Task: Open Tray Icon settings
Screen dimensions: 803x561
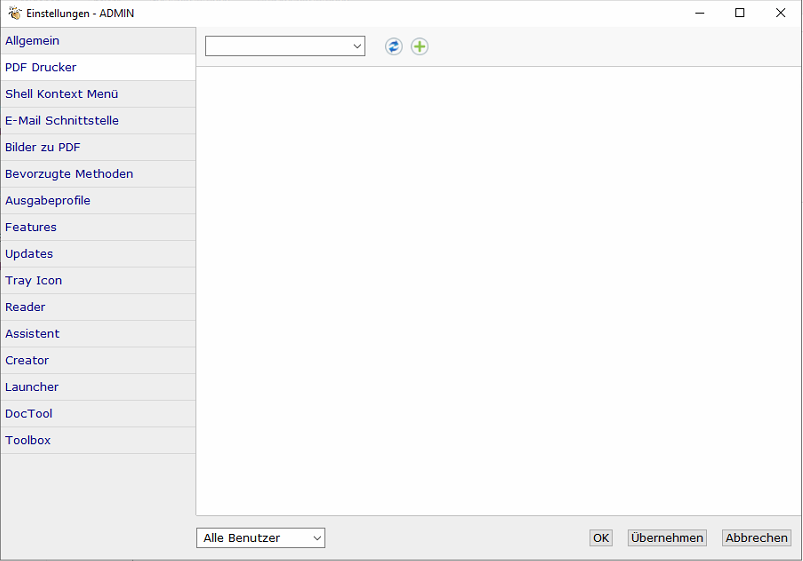Action: (x=98, y=281)
